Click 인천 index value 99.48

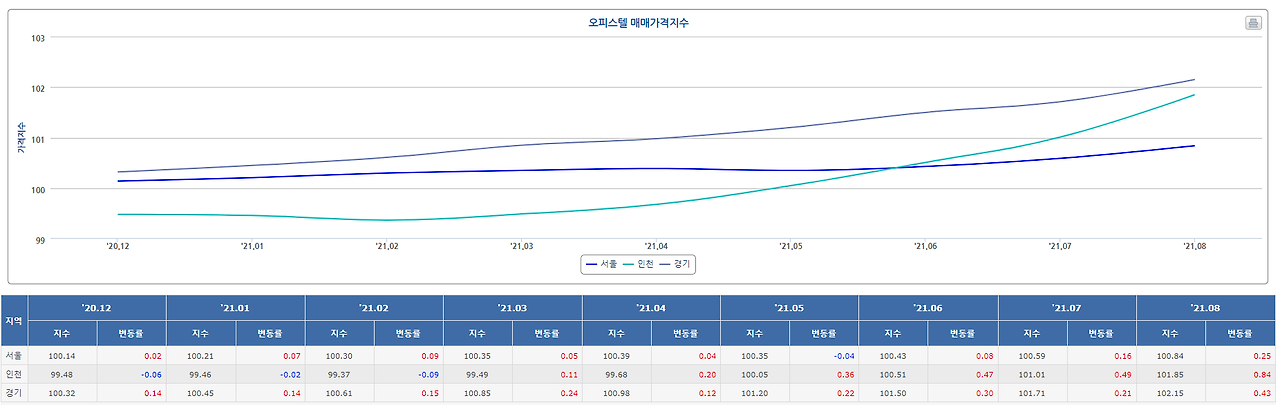[62, 373]
